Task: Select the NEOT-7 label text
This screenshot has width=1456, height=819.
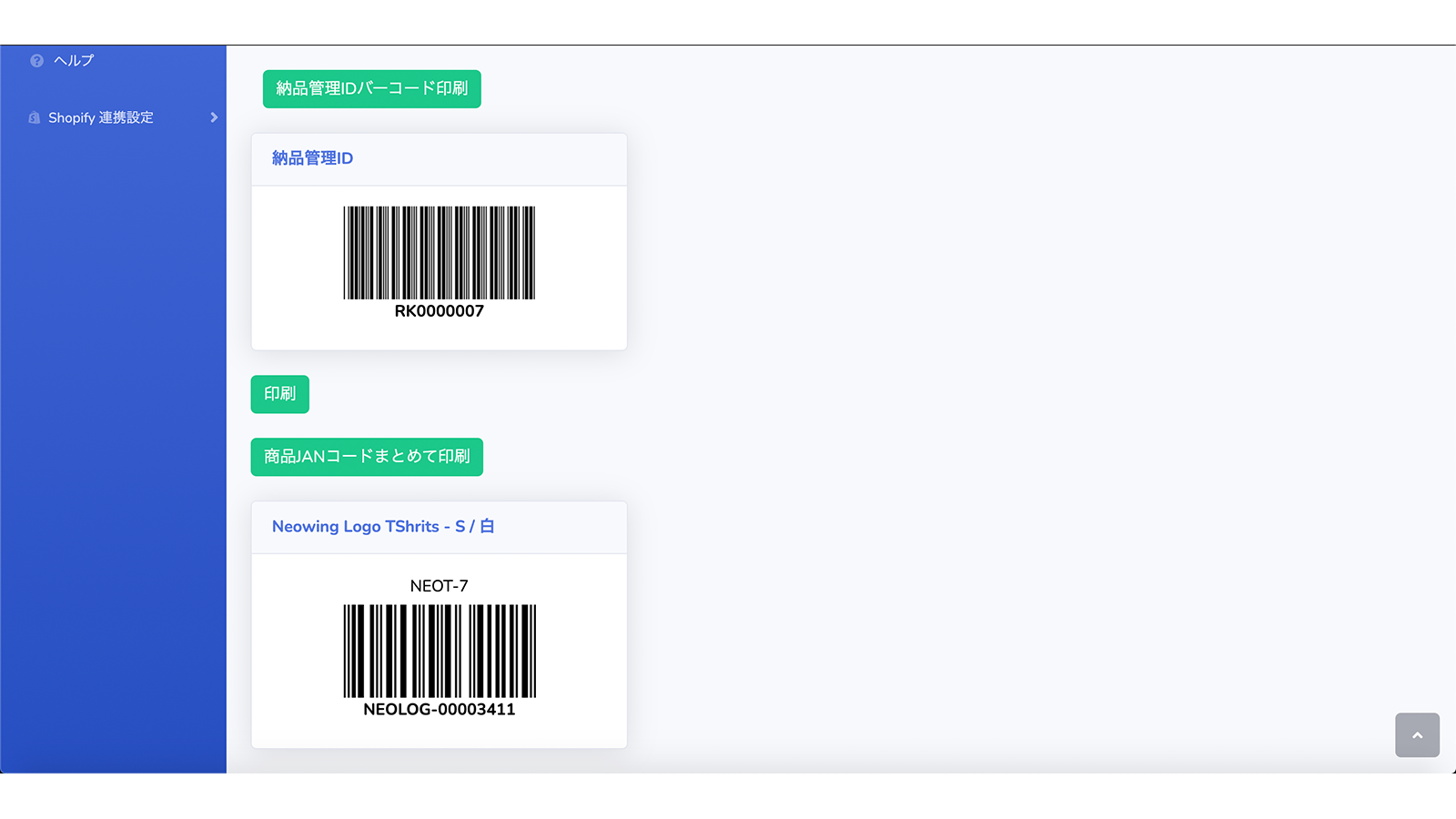Action: pyautogui.click(x=439, y=586)
